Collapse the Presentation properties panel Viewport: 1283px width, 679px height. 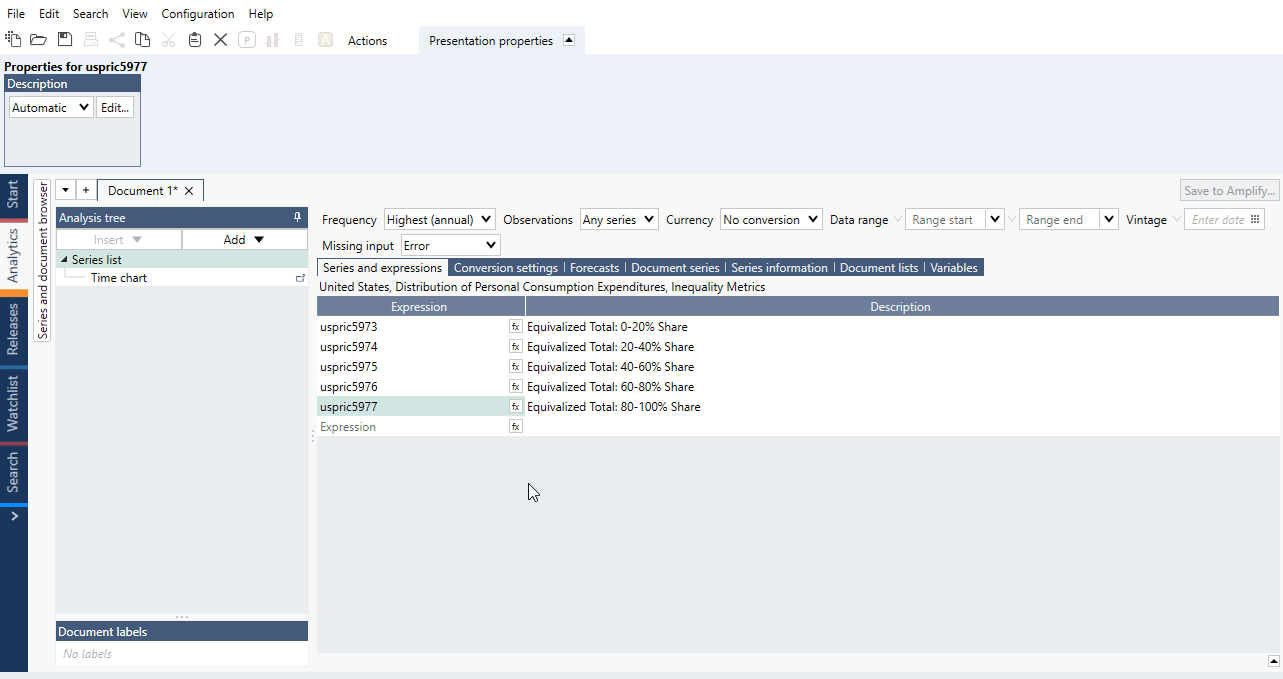pos(569,41)
